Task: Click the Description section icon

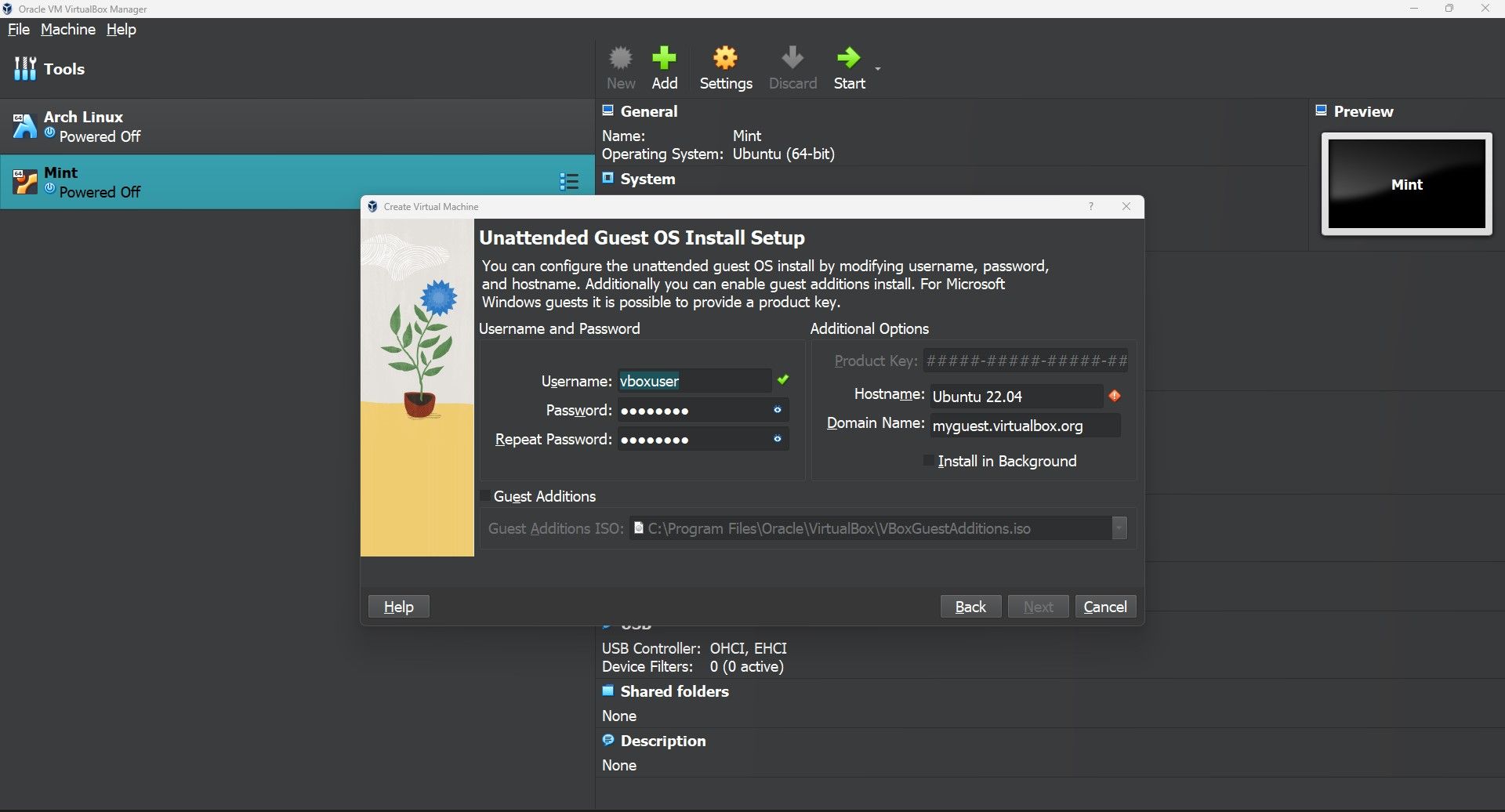Action: click(x=607, y=740)
